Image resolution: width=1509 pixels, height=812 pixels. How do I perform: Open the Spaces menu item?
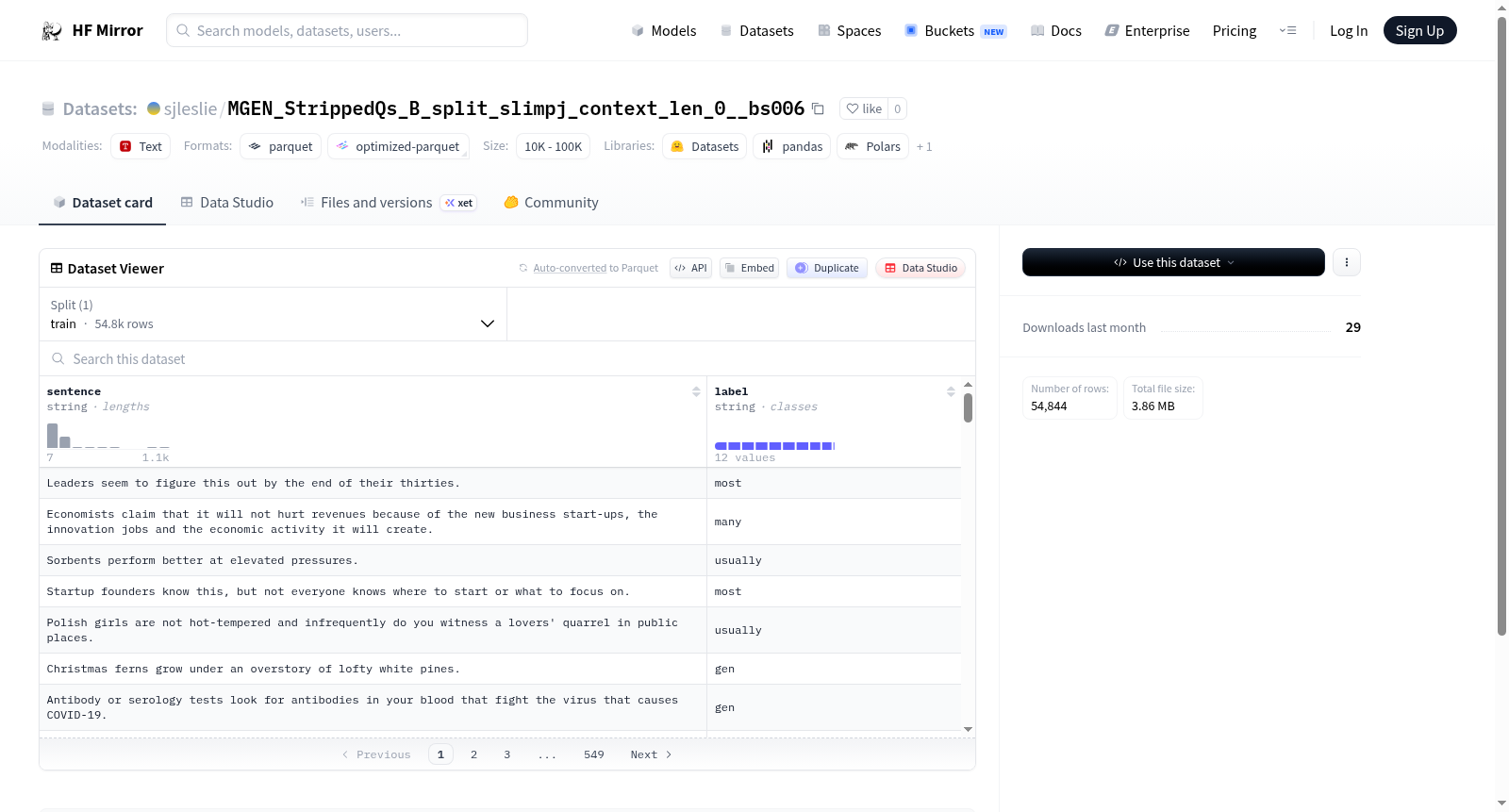(849, 31)
